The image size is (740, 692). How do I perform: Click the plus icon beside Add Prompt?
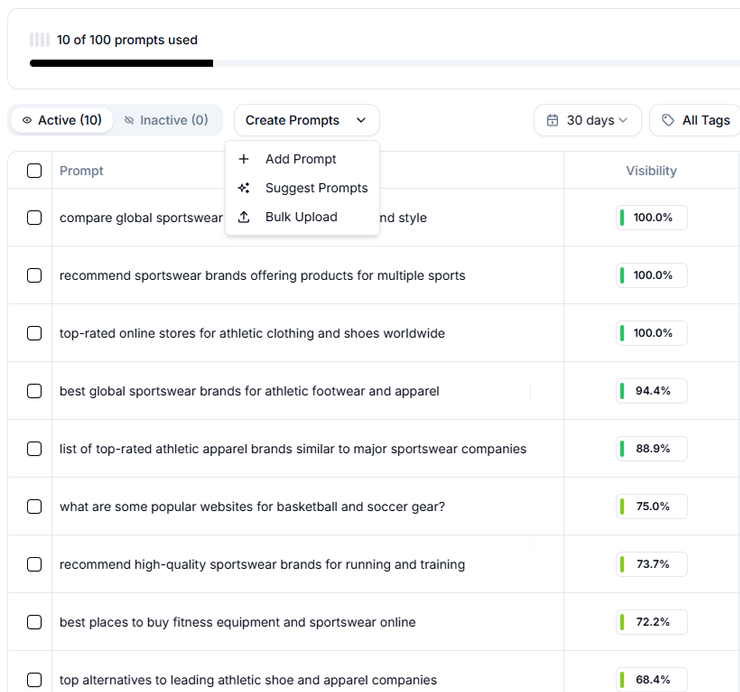(244, 159)
